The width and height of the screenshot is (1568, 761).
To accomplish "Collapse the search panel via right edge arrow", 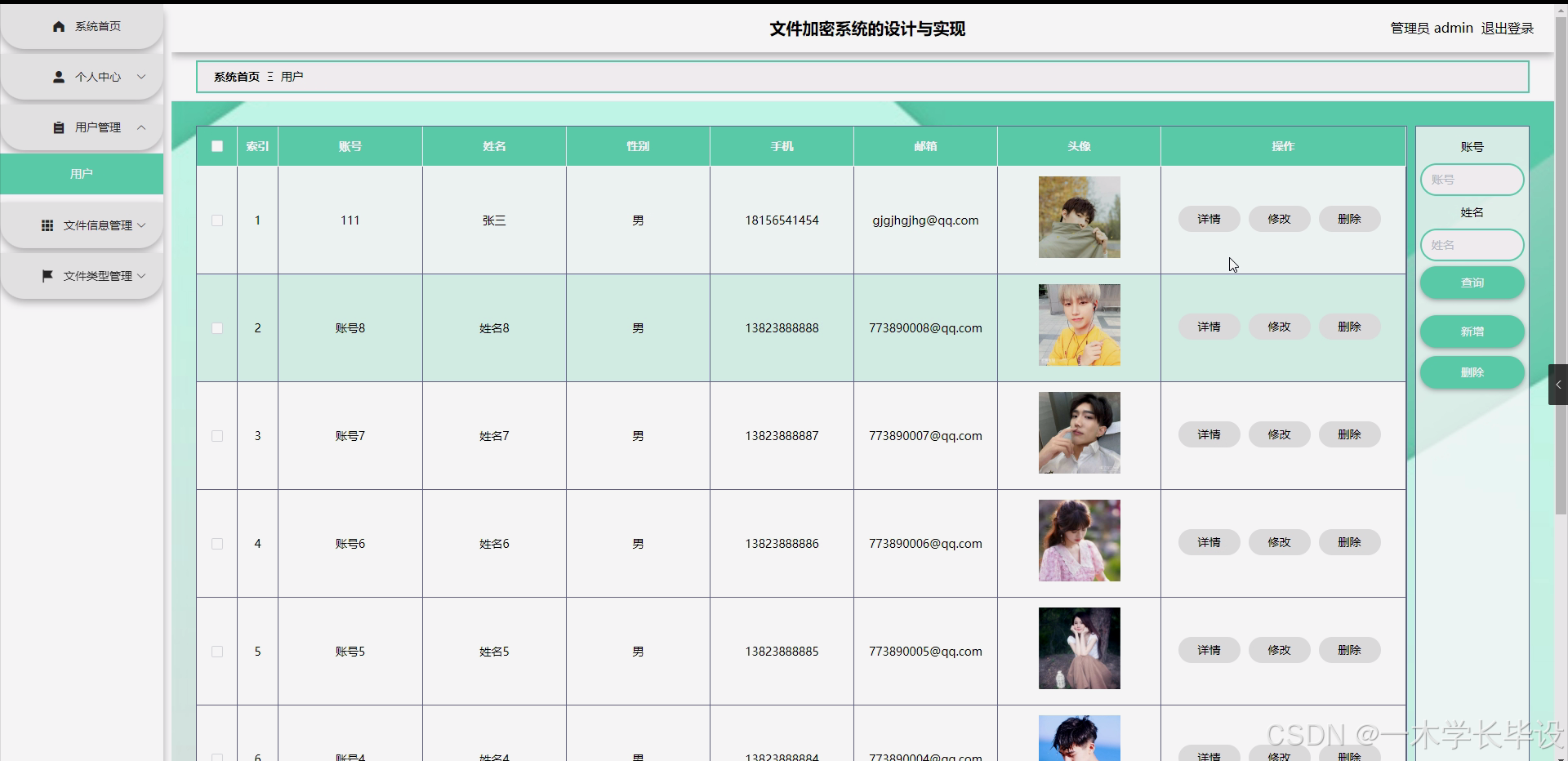I will [1558, 385].
